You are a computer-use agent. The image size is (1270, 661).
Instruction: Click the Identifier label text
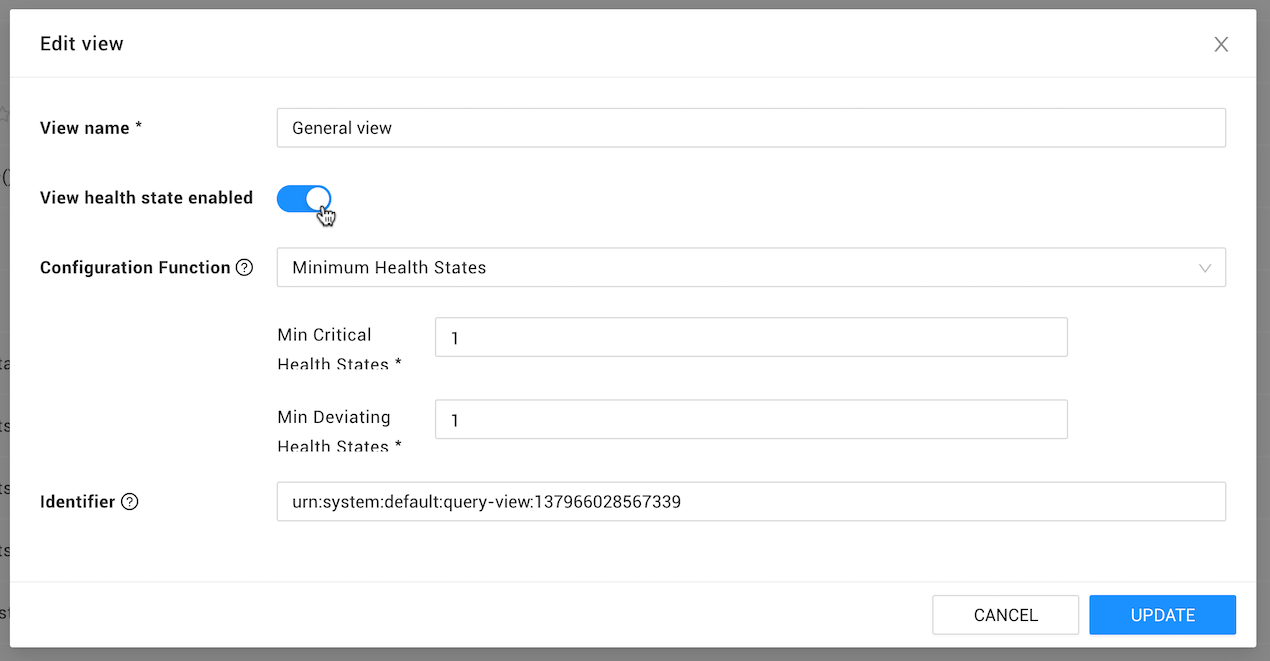tap(77, 502)
